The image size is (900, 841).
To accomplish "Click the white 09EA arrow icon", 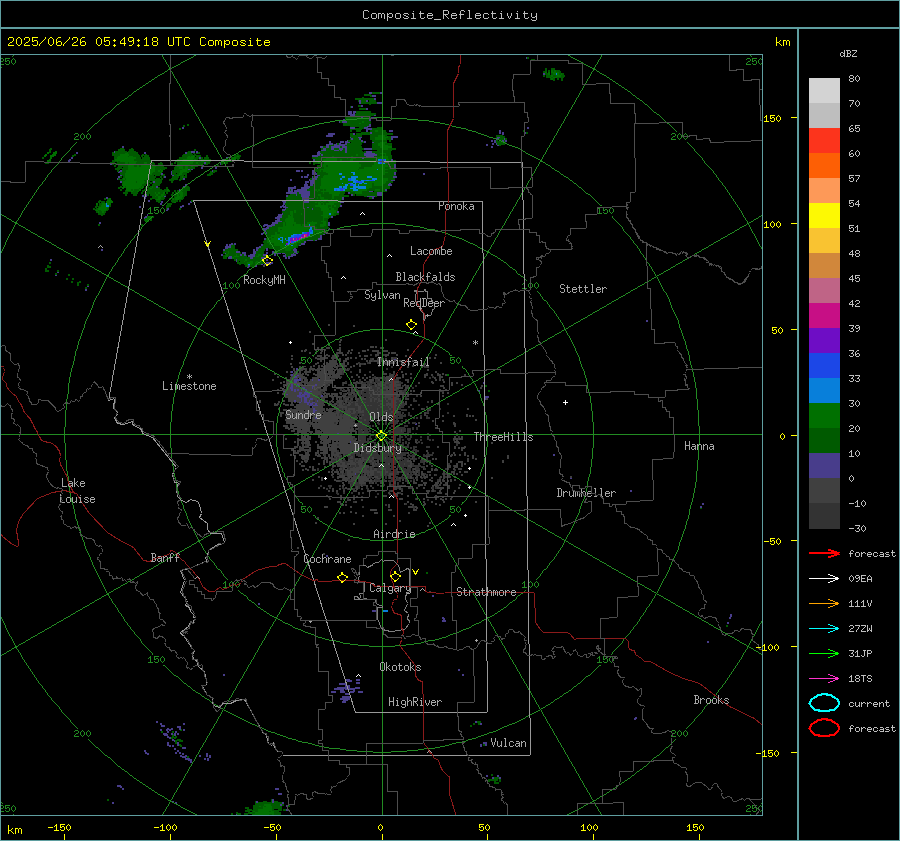I will [x=824, y=579].
